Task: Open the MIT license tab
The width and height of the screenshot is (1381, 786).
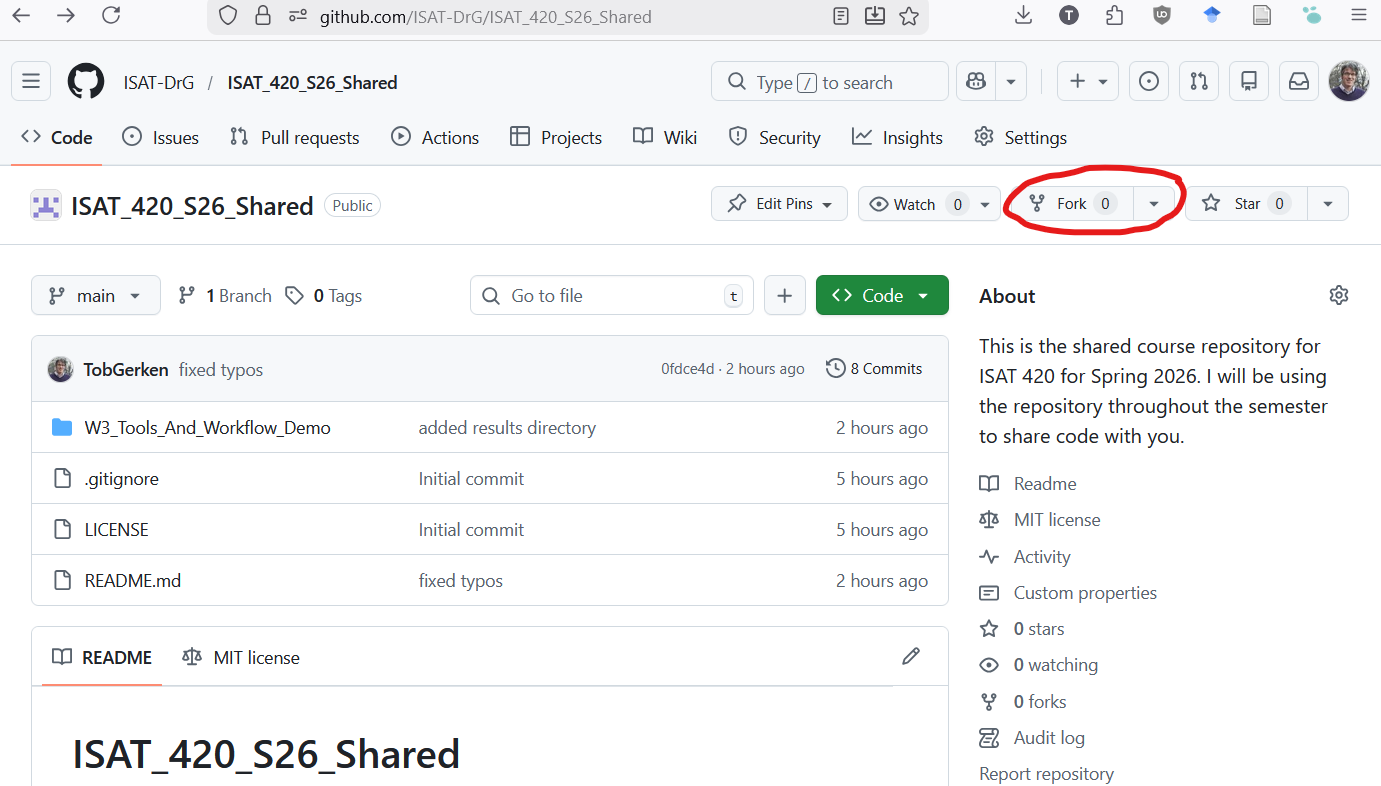Action: (x=241, y=658)
